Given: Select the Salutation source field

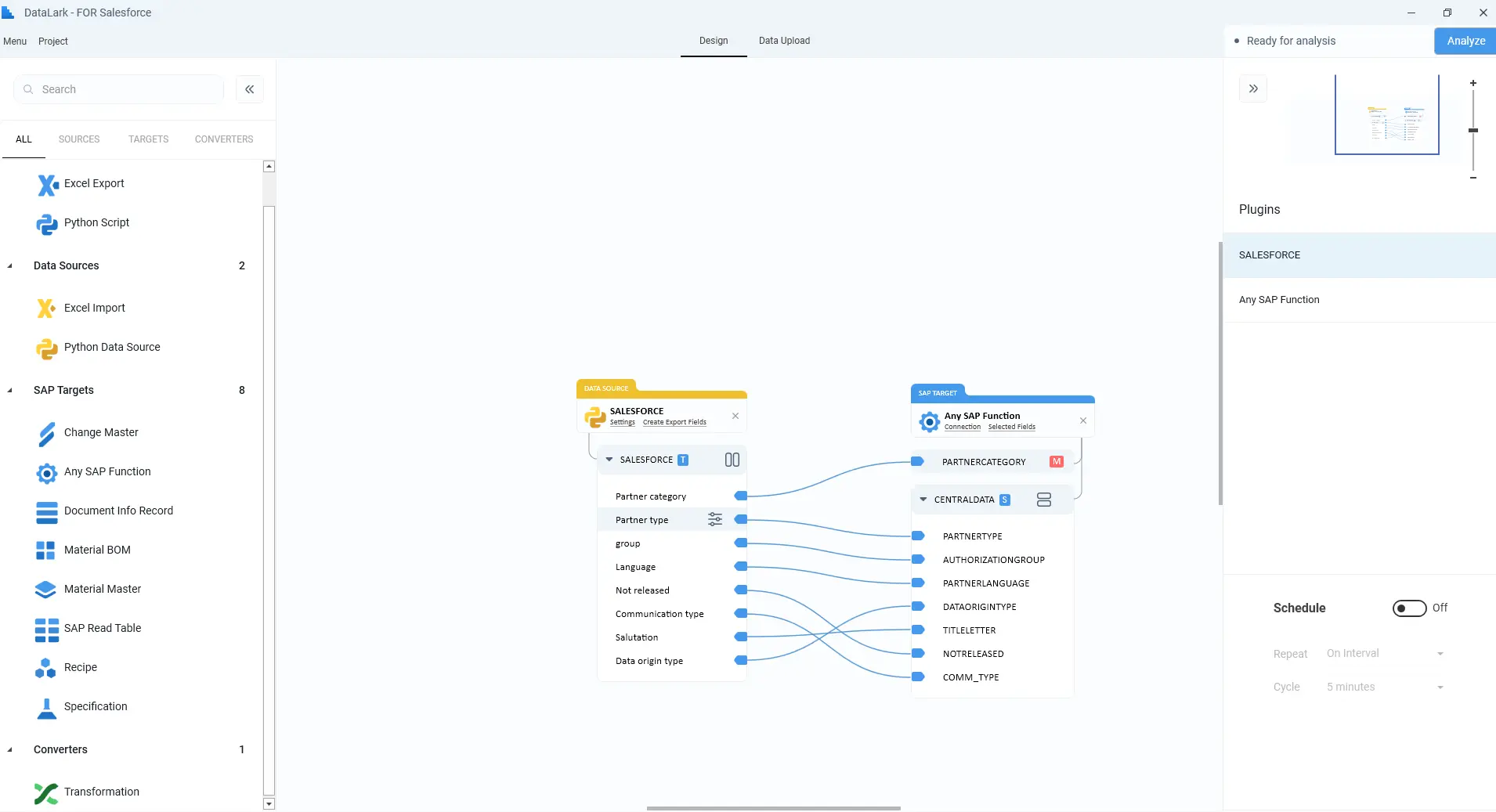Looking at the screenshot, I should pyautogui.click(x=672, y=637).
